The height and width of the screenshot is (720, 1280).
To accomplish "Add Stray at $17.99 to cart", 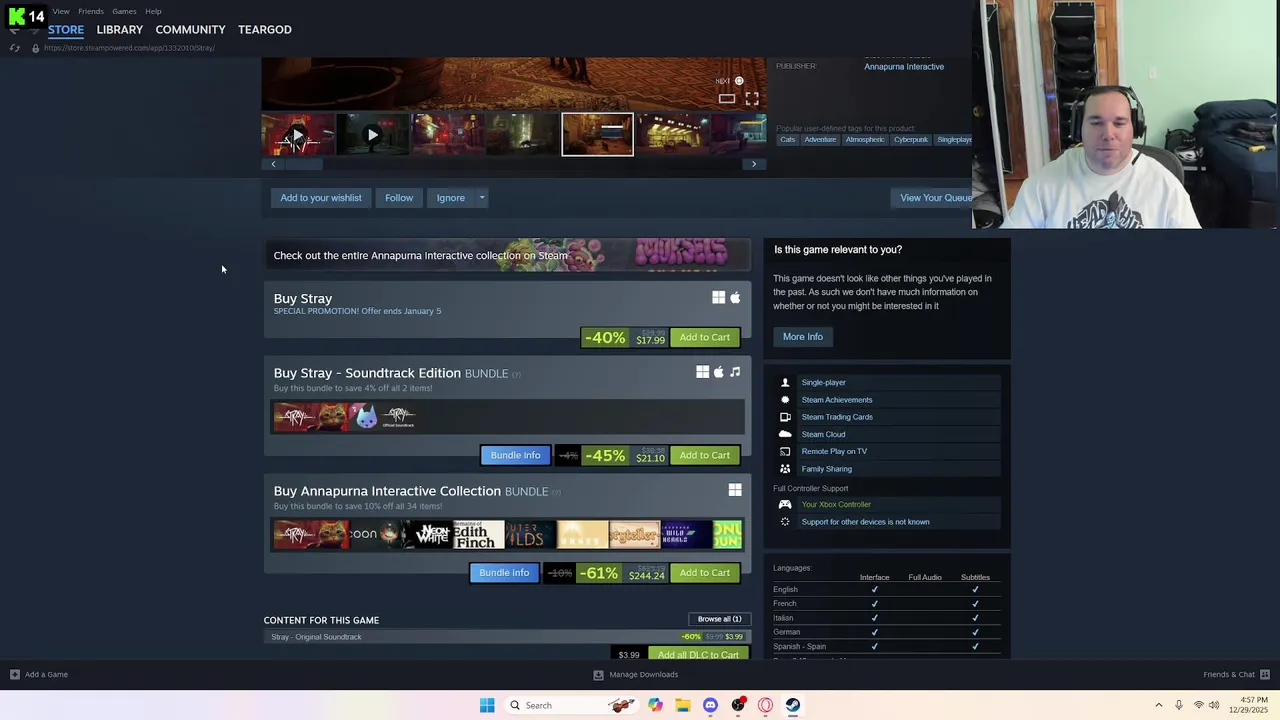I will point(705,338).
